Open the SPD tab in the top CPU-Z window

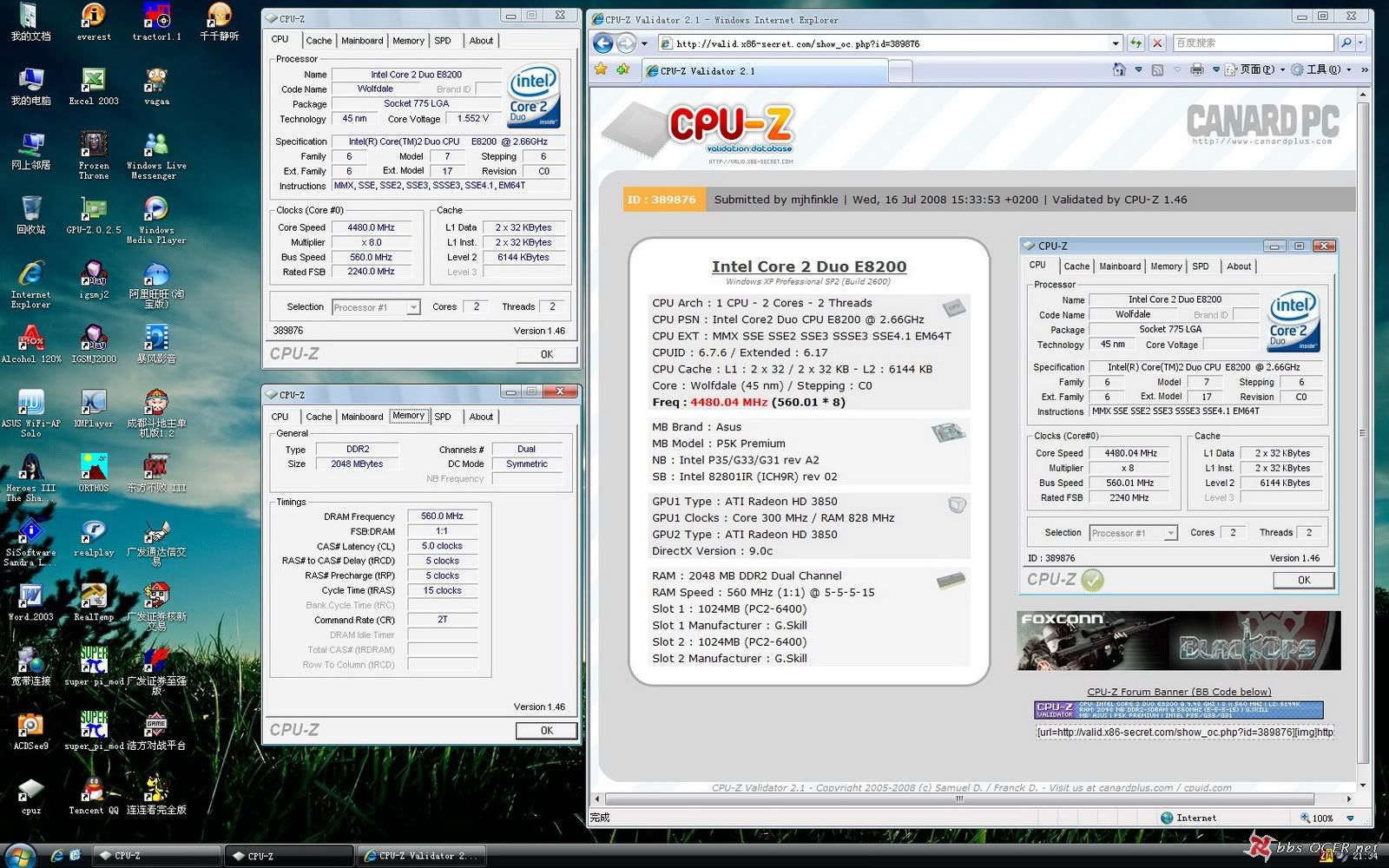point(443,41)
